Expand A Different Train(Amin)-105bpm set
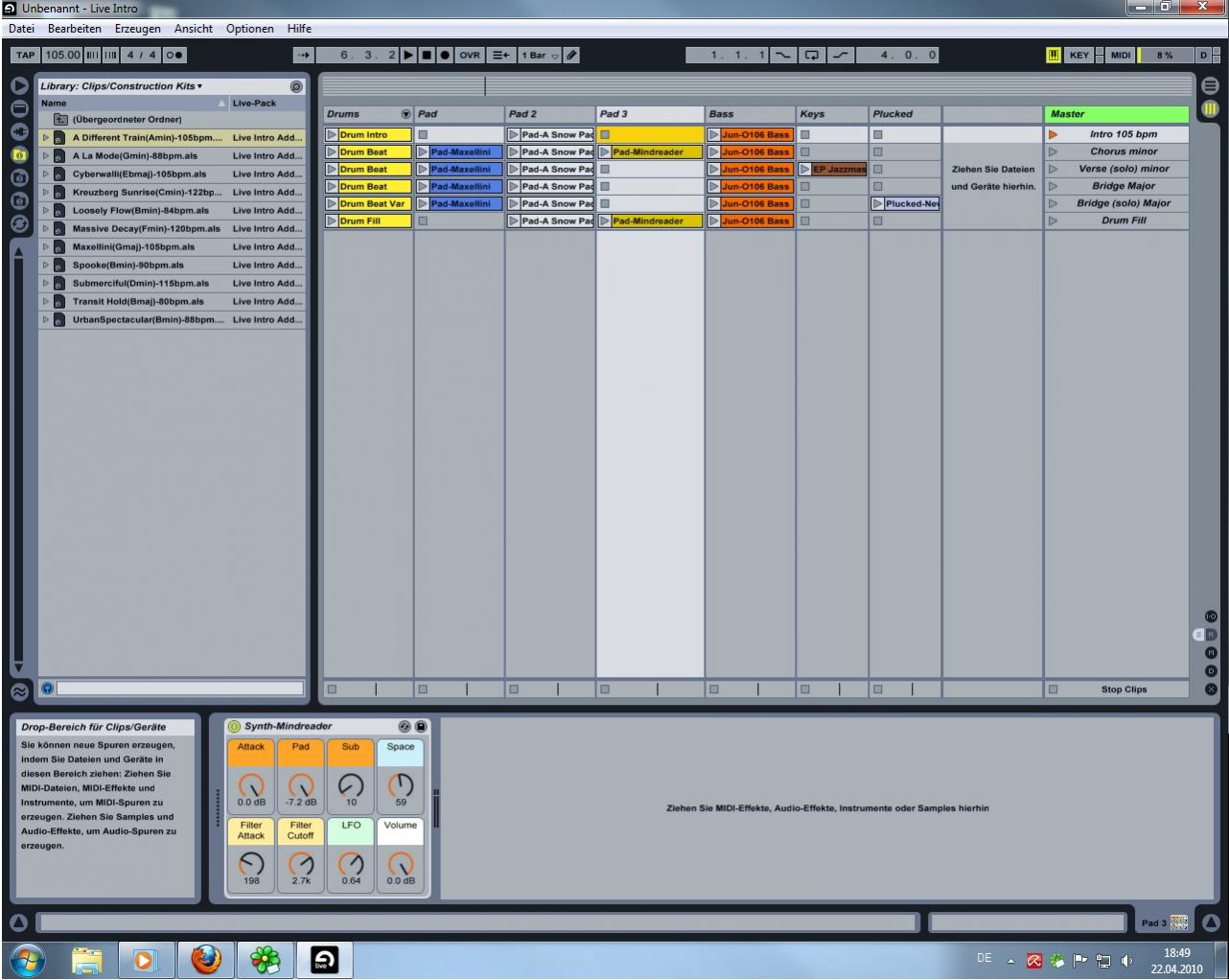 click(x=45, y=138)
